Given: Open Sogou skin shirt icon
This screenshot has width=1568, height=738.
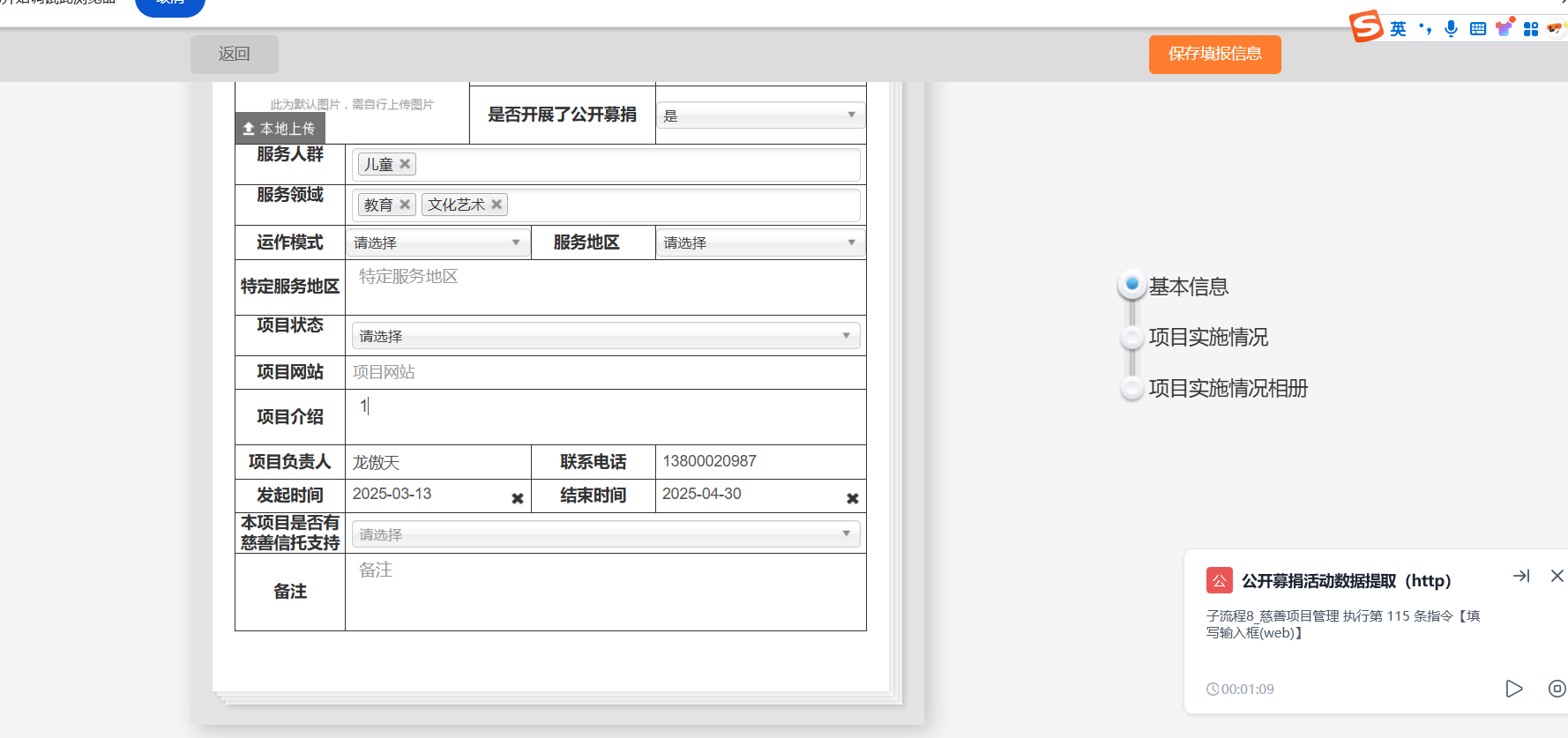Looking at the screenshot, I should (1505, 28).
